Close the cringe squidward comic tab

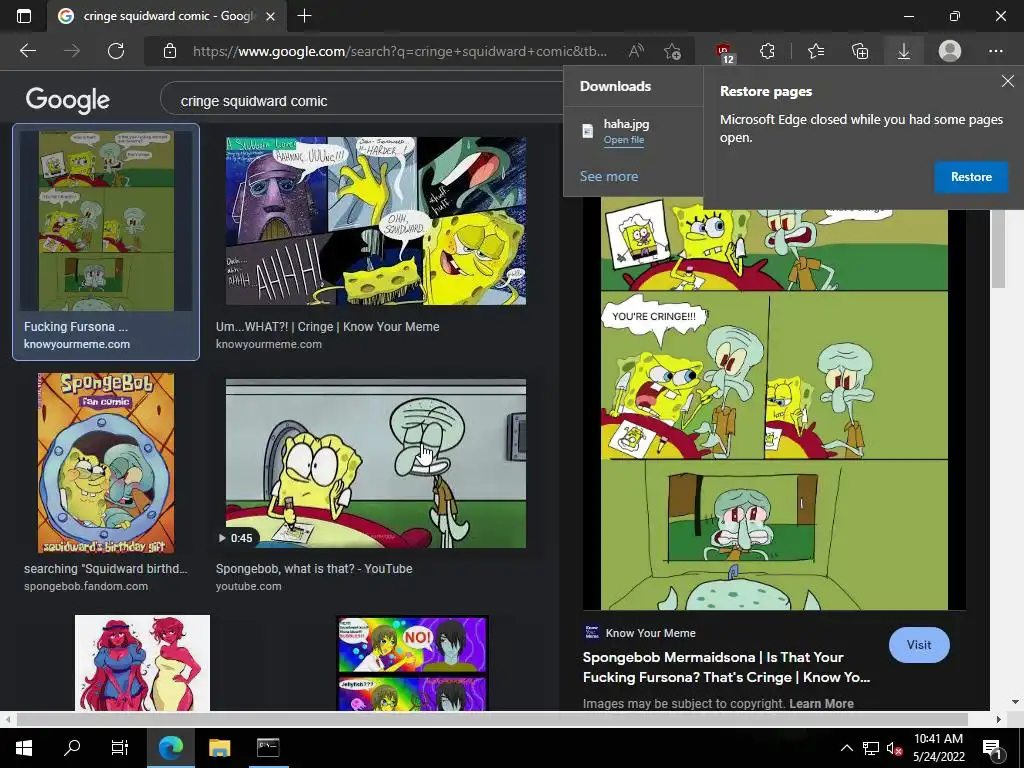(270, 16)
